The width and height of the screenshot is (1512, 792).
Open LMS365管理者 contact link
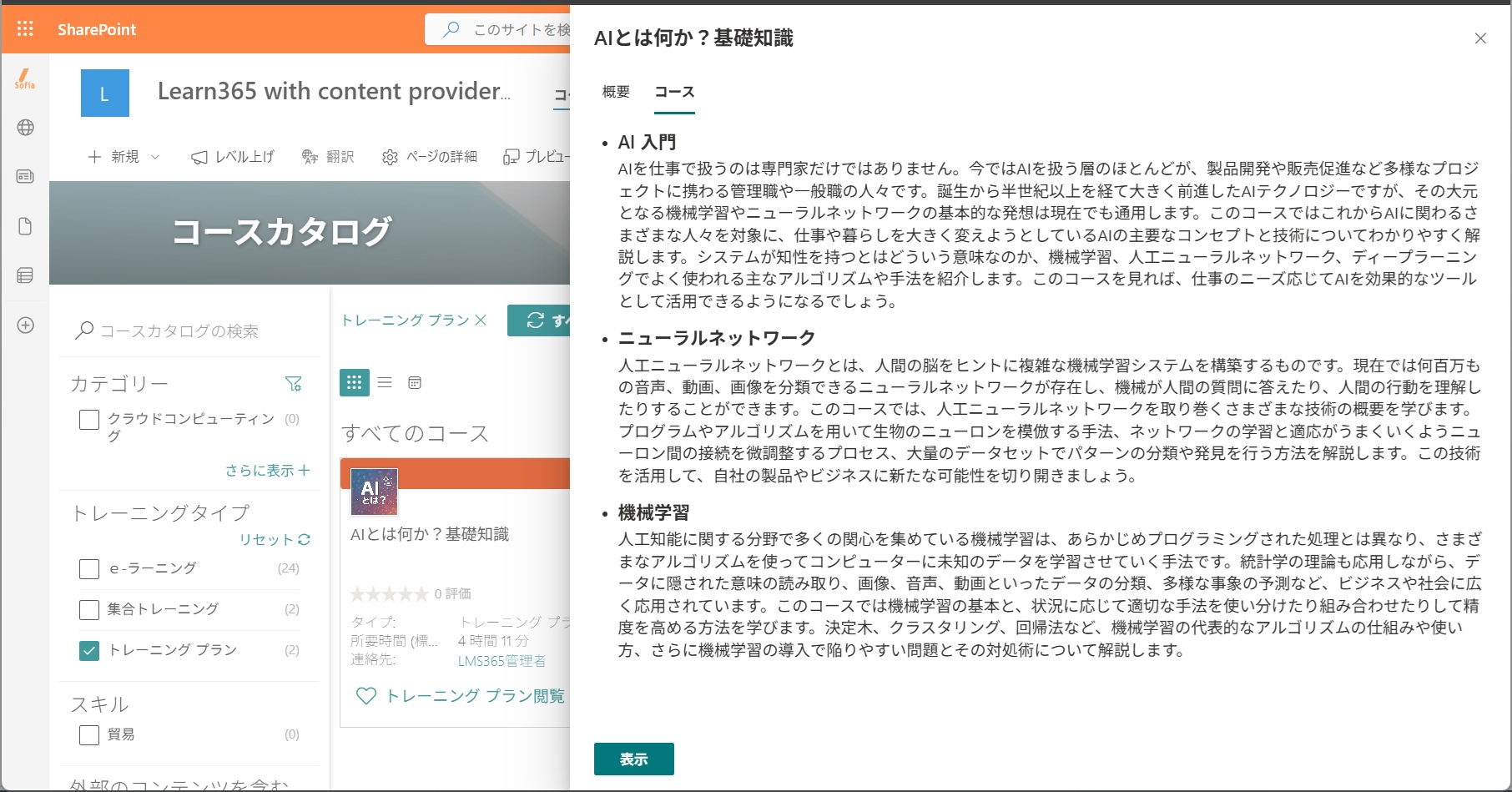(501, 661)
